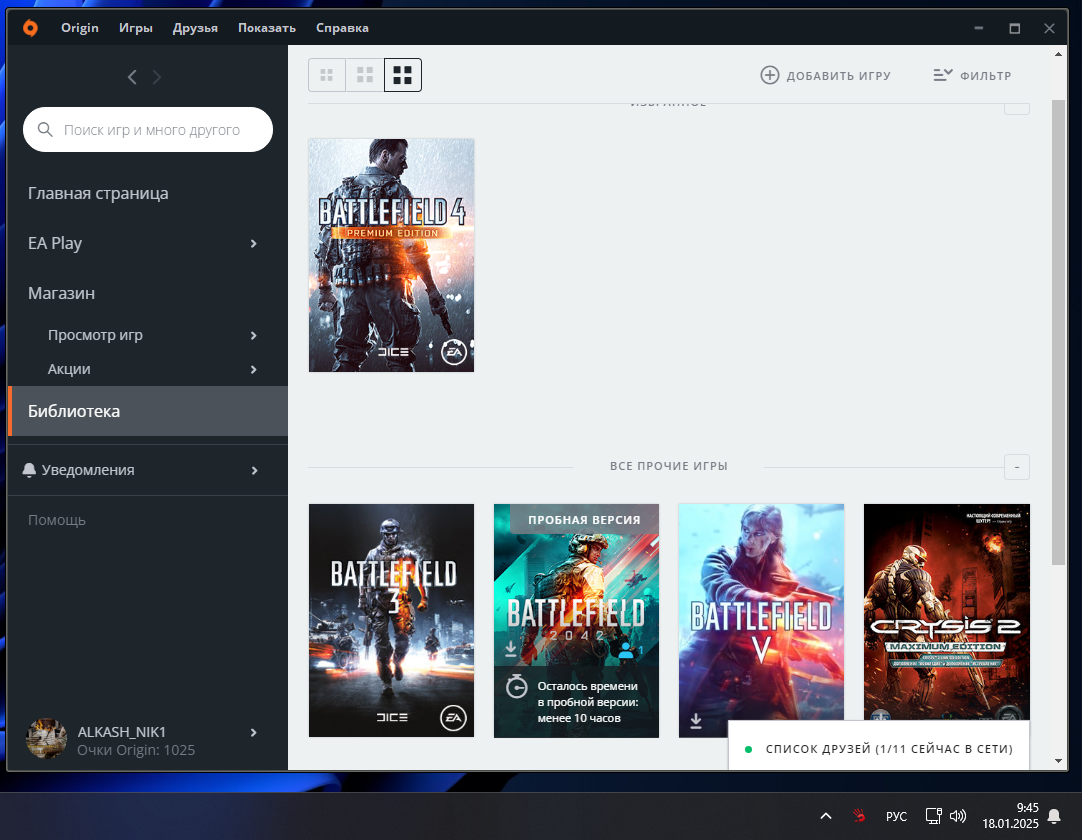Collapse the Все прочие игры section

(x=1016, y=467)
